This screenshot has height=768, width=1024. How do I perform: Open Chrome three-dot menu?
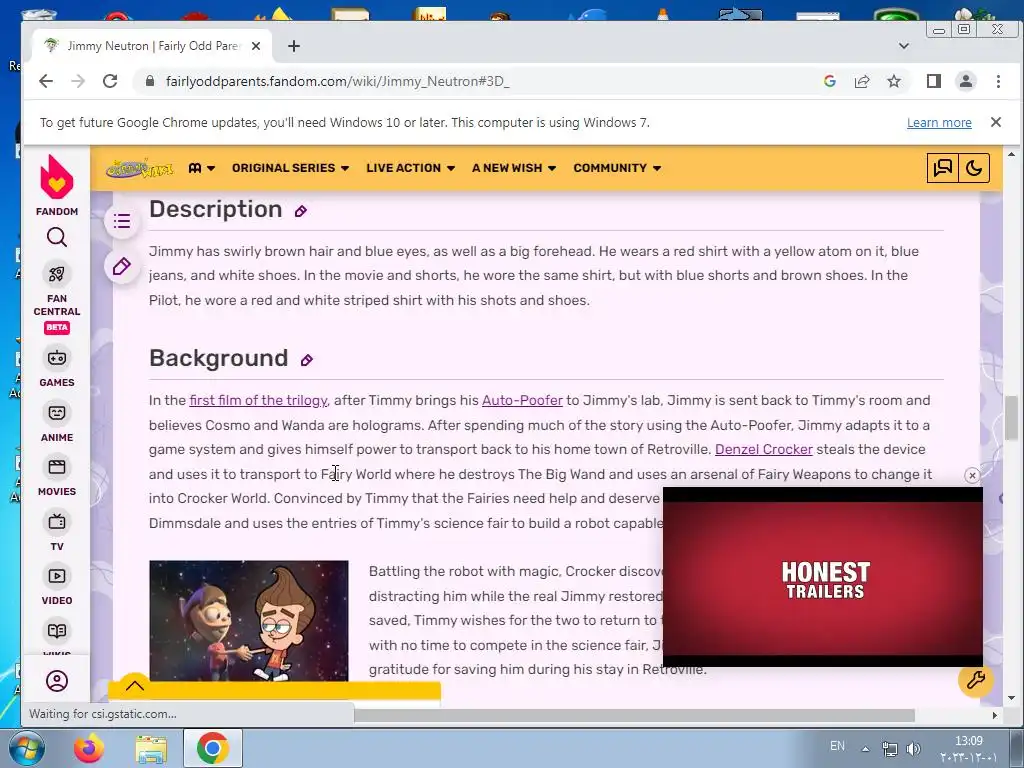pyautogui.click(x=998, y=81)
